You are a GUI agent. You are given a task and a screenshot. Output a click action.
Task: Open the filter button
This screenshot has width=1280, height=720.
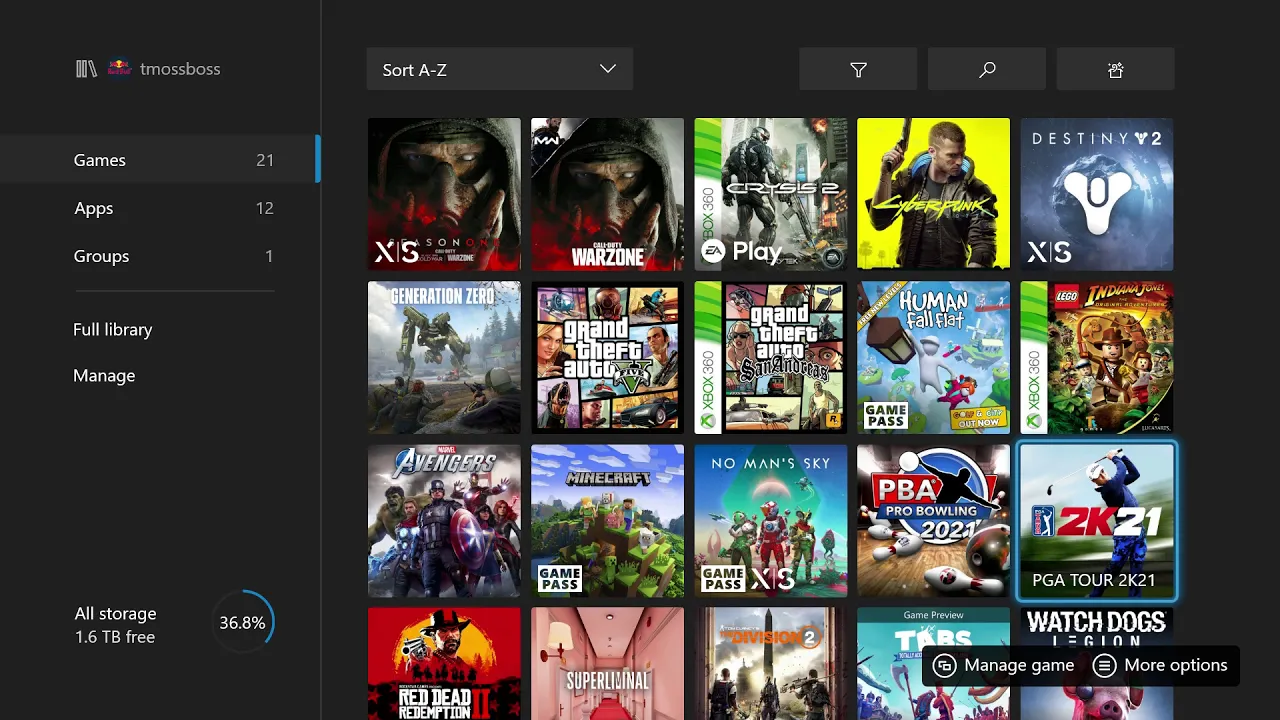point(858,69)
